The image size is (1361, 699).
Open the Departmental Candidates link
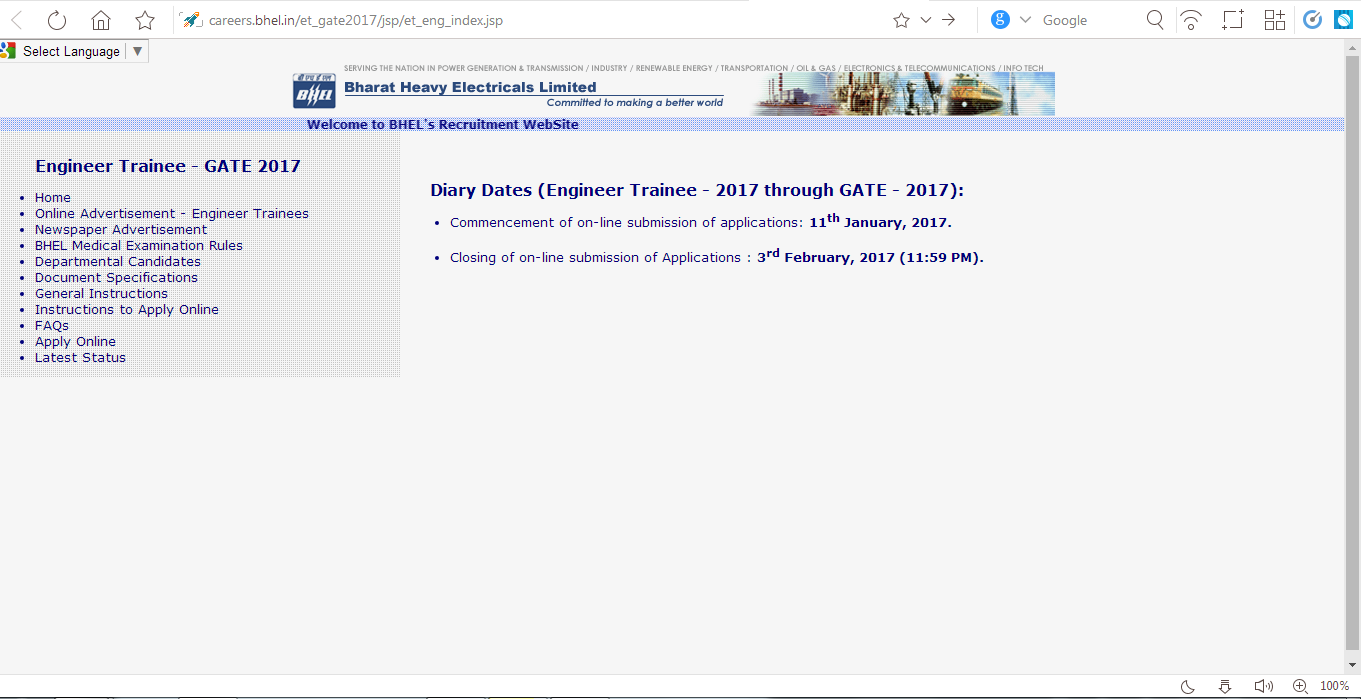118,262
